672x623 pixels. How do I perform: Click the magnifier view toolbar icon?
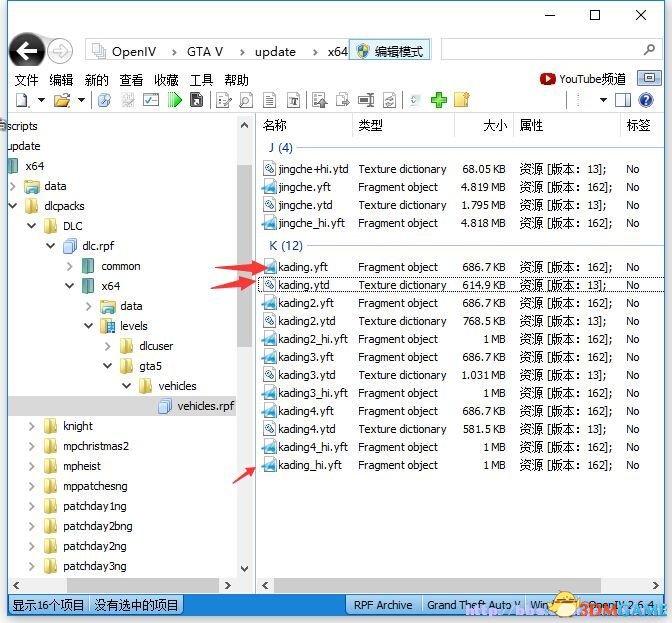click(x=246, y=101)
